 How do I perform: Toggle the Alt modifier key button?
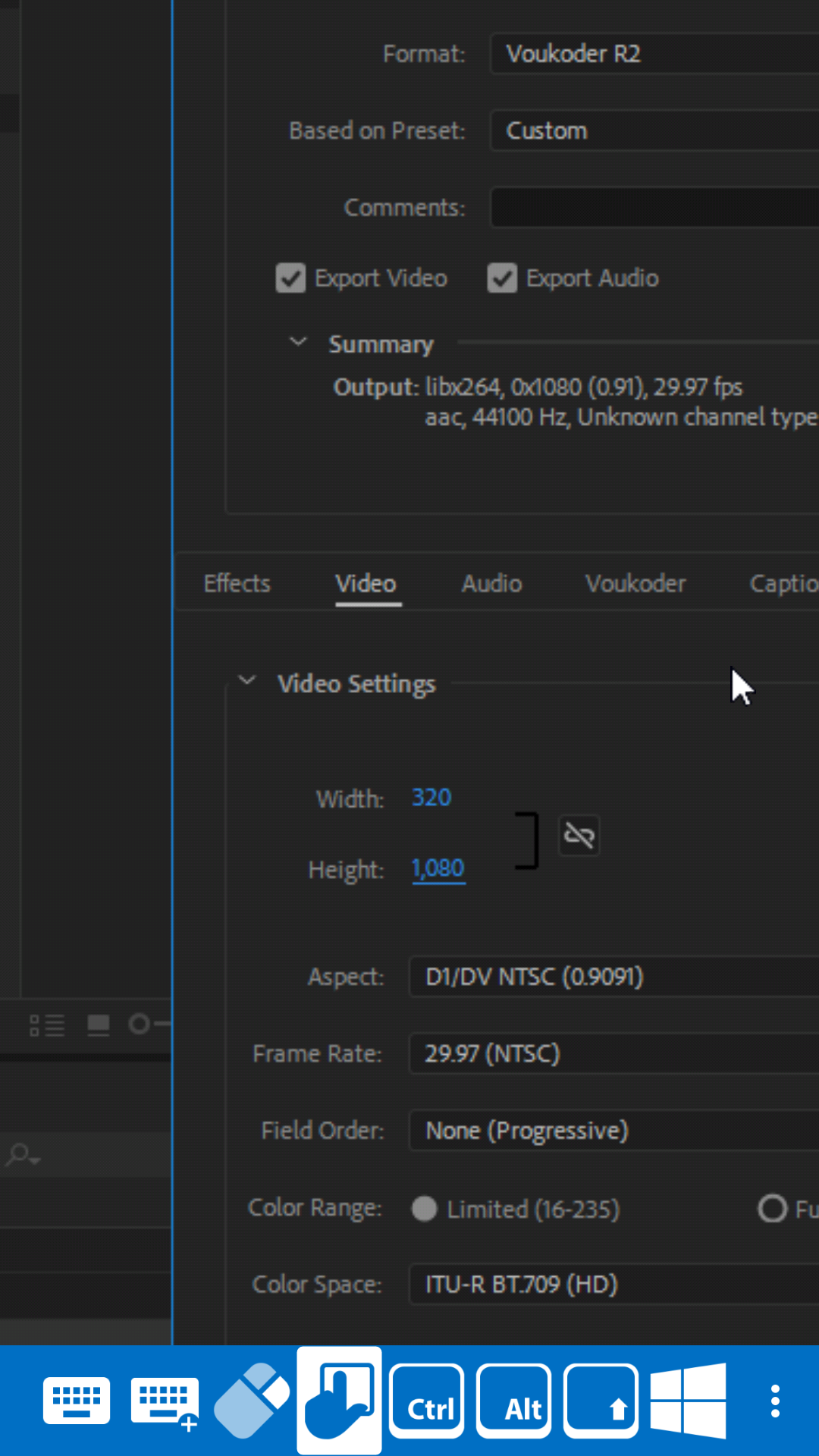514,1401
